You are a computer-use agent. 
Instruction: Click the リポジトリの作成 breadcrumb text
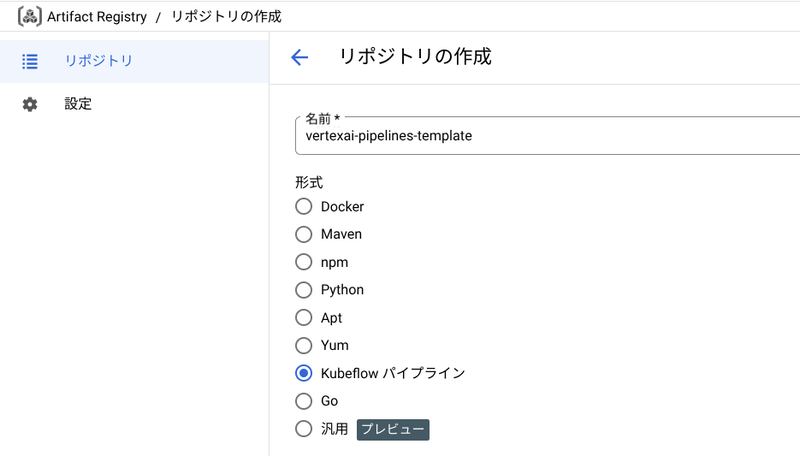226,17
